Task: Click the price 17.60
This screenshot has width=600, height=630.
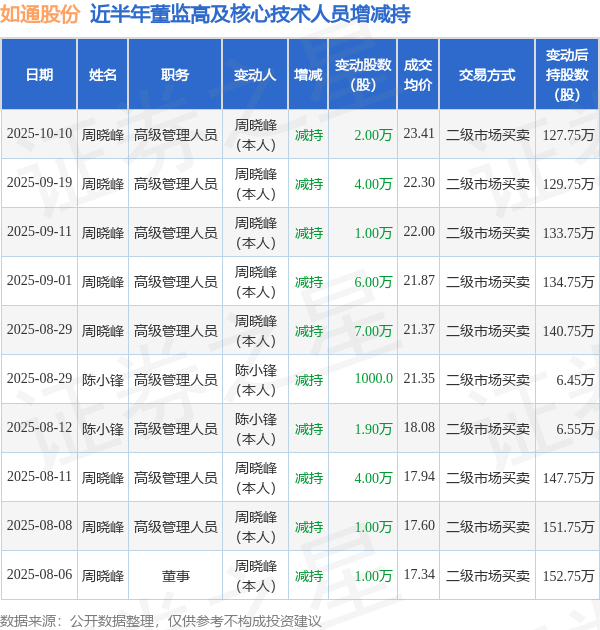Action: [x=419, y=526]
